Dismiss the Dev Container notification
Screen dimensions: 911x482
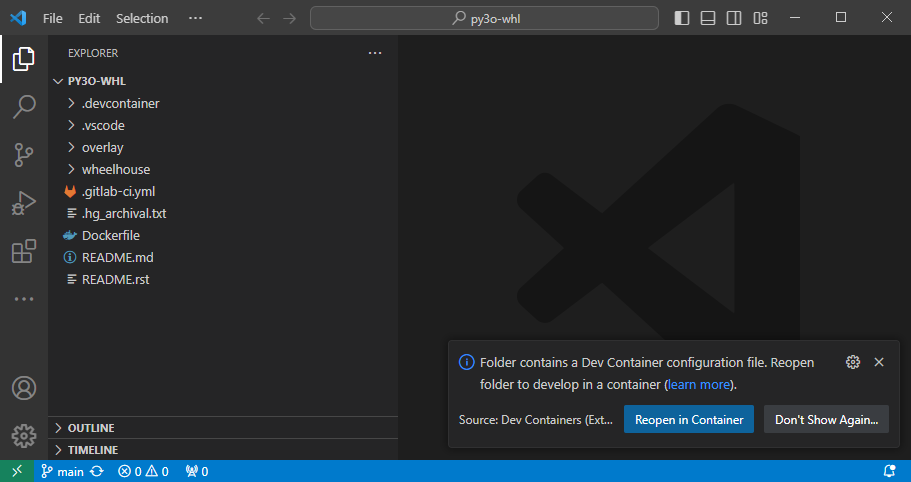(x=879, y=362)
